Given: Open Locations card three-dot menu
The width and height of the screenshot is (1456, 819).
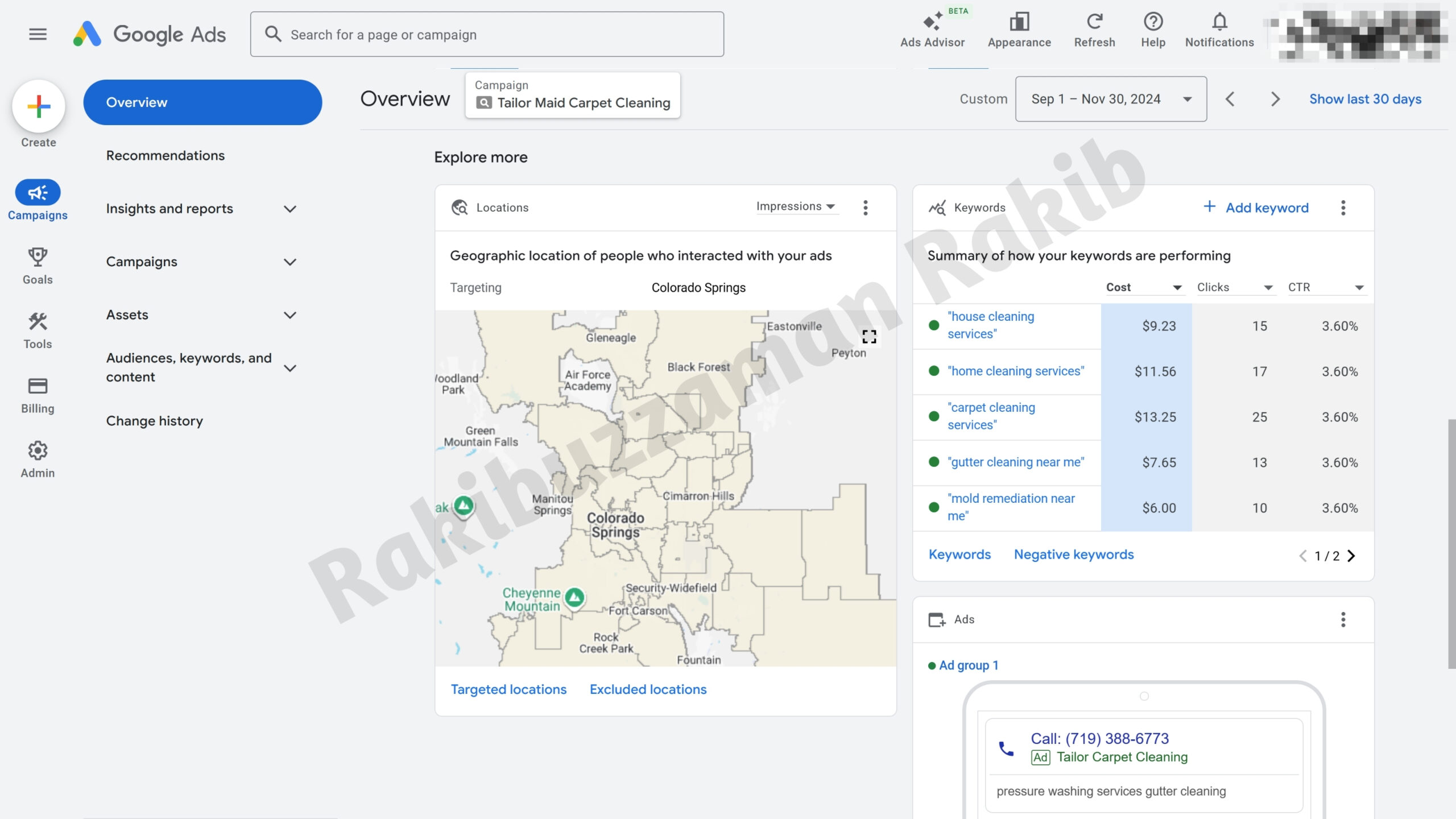Looking at the screenshot, I should [x=865, y=208].
